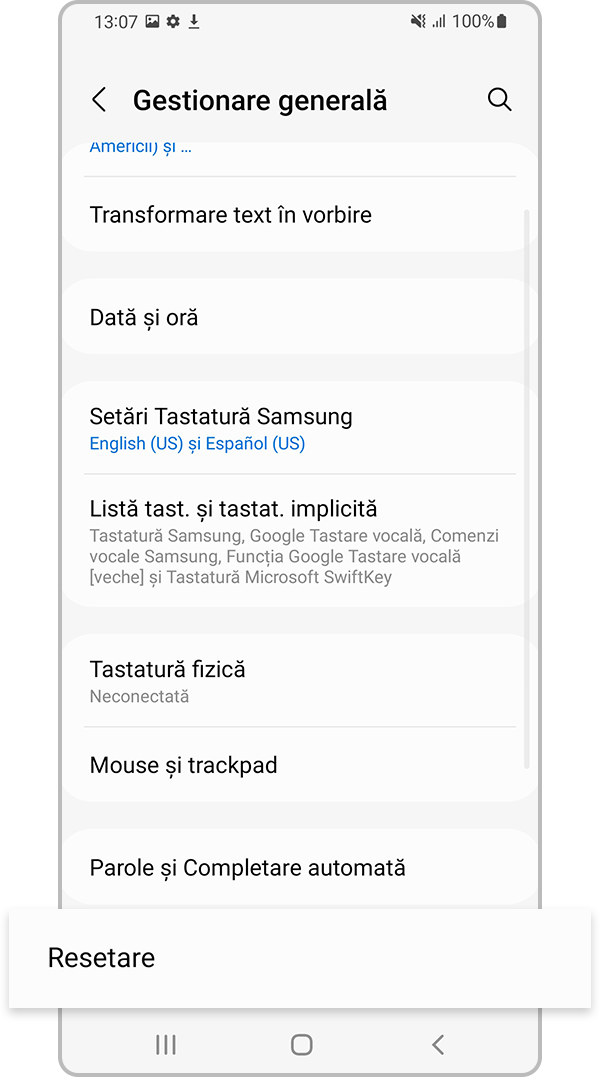
Task: Open search with the magnifier icon
Action: [499, 100]
